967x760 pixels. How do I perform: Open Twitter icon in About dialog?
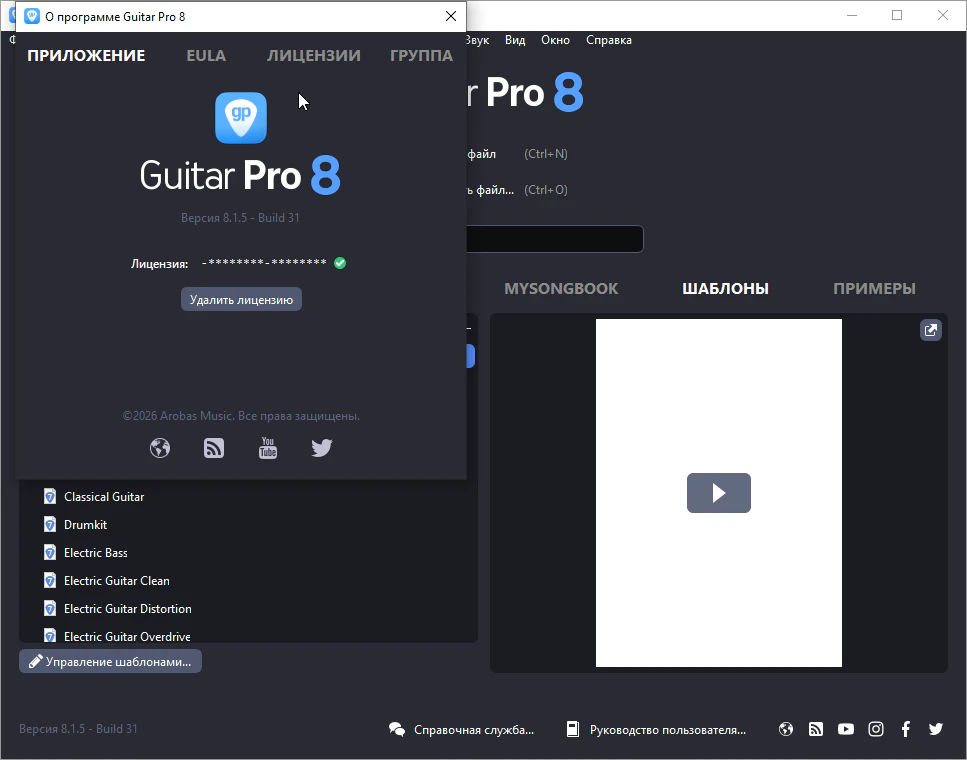tap(321, 448)
